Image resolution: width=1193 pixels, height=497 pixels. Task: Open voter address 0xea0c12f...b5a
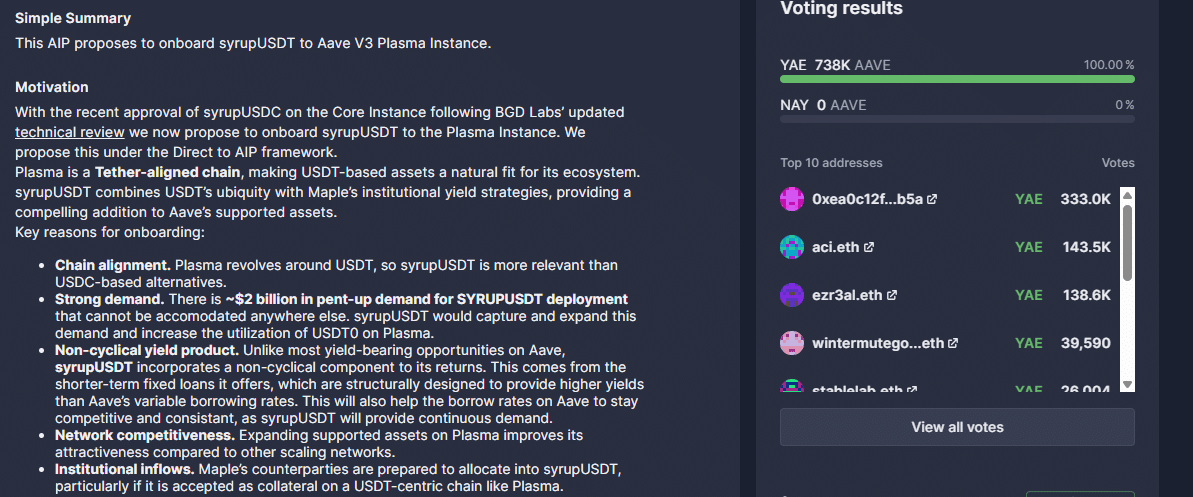pos(867,199)
